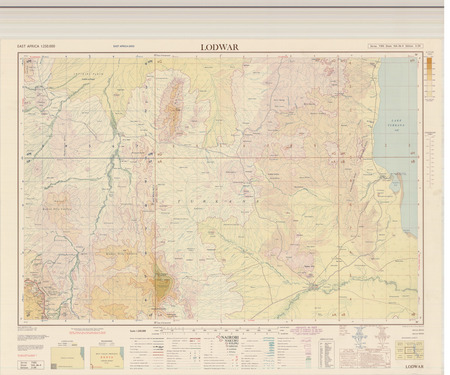The height and width of the screenshot is (375, 450).
Task: Click the Lodwar town symbol at the road junction
Action: pyautogui.click(x=313, y=286)
